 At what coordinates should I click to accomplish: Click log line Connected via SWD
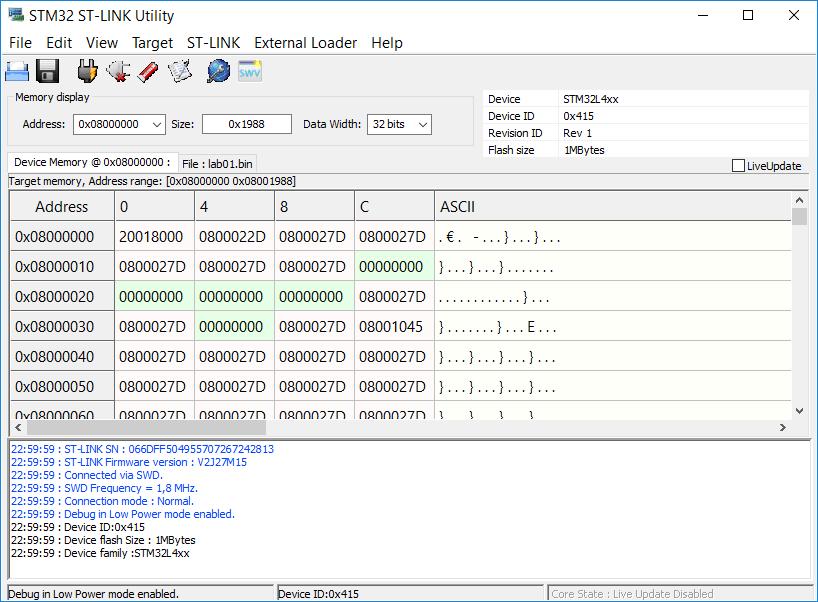coord(87,475)
